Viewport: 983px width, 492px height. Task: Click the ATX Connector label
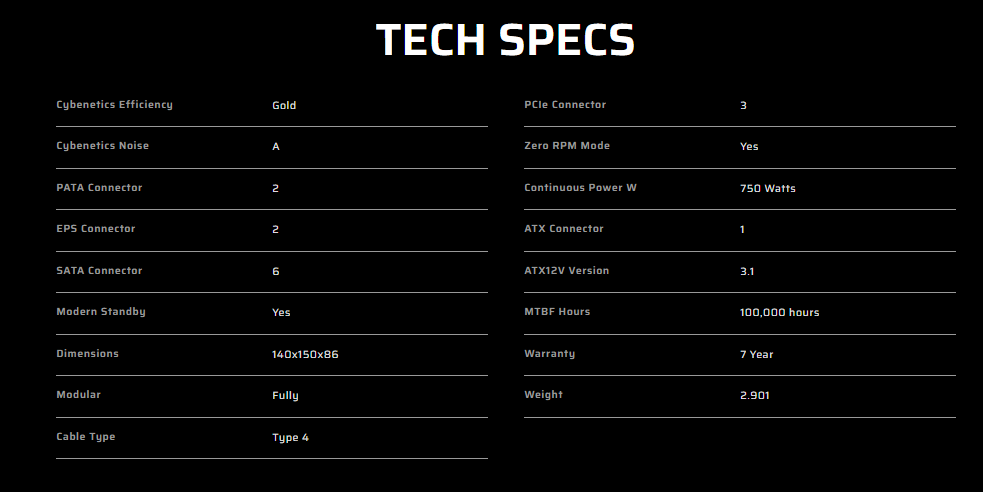click(x=564, y=229)
